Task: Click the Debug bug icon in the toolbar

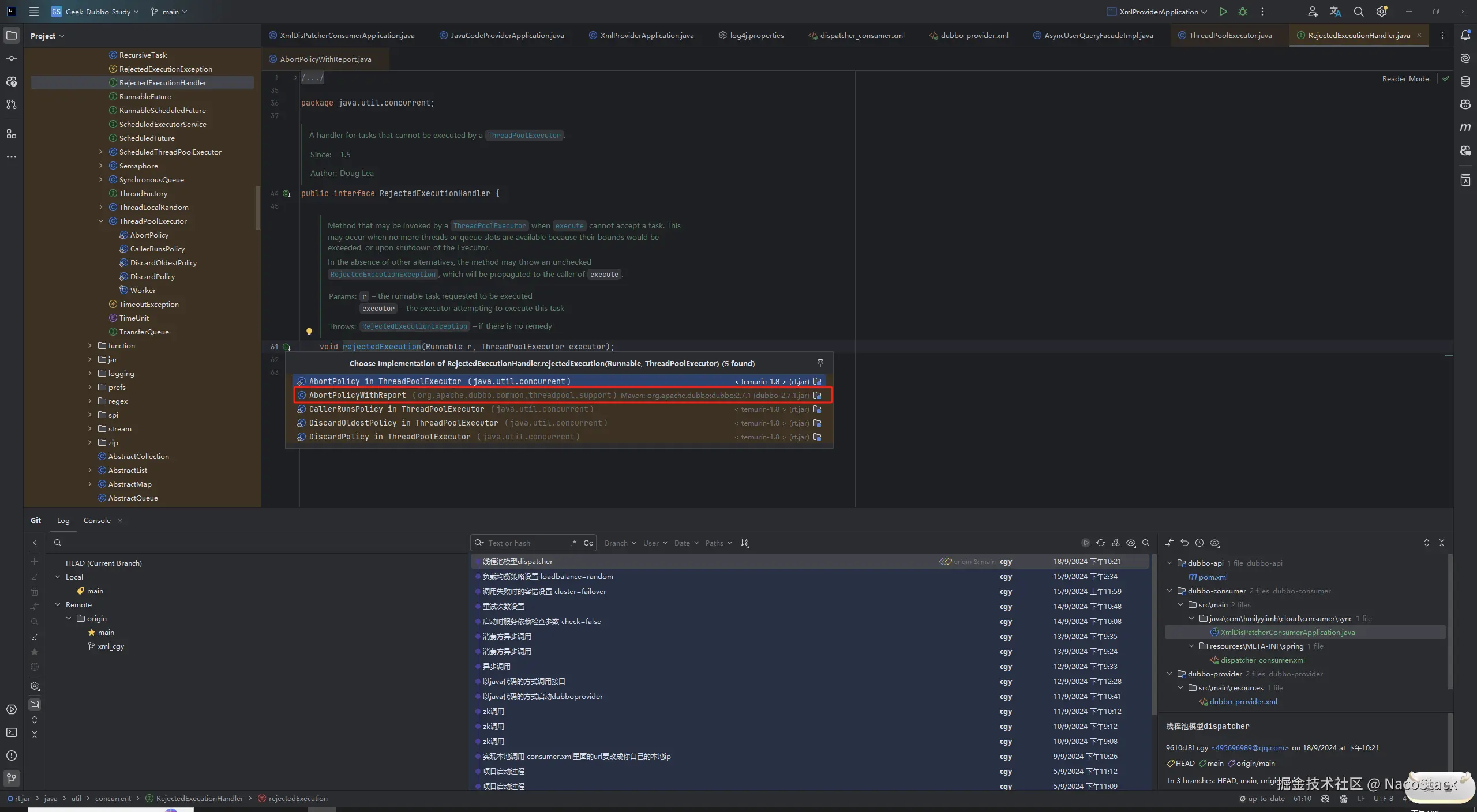Action: (1242, 12)
